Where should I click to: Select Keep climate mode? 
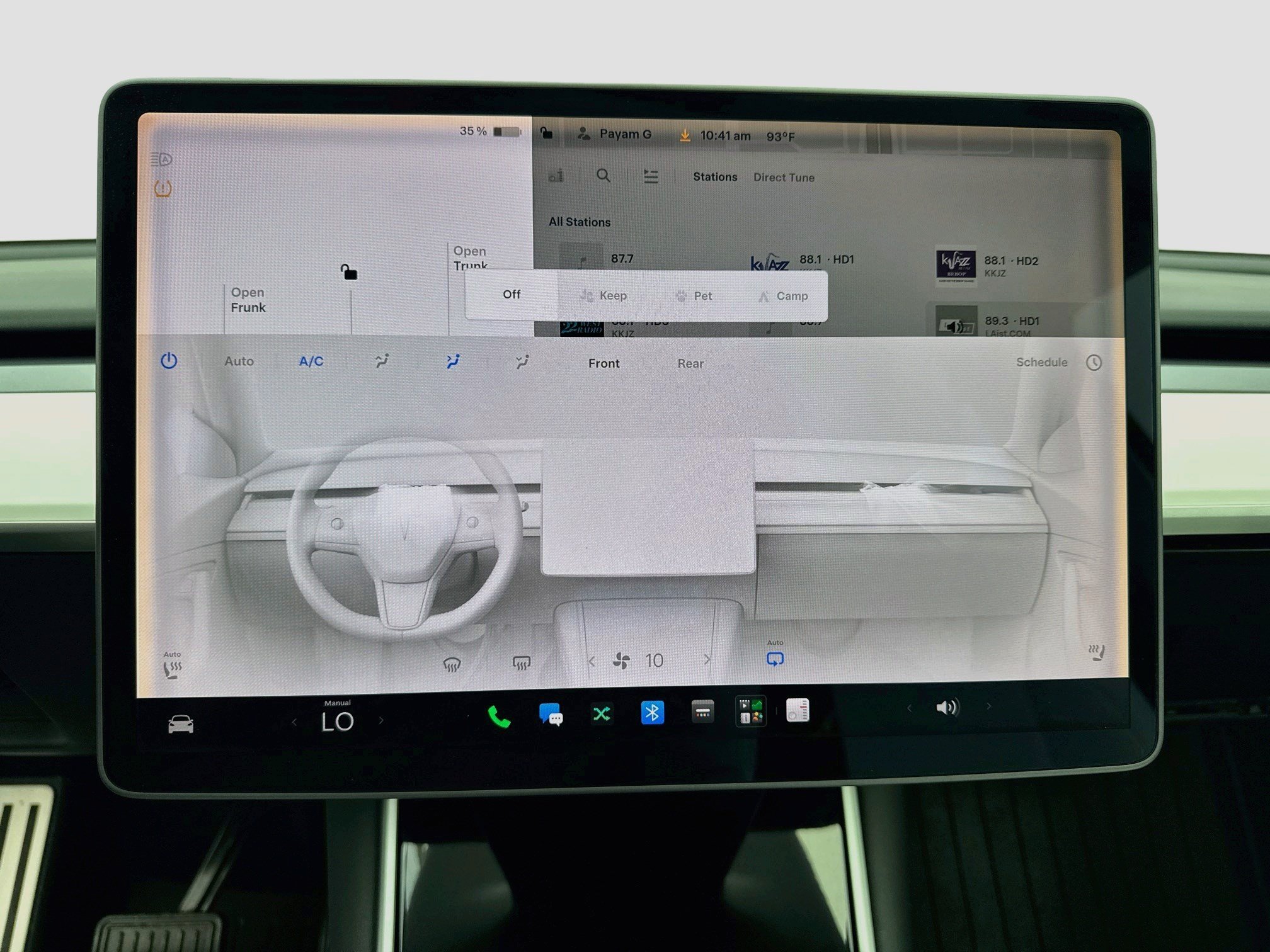point(604,295)
